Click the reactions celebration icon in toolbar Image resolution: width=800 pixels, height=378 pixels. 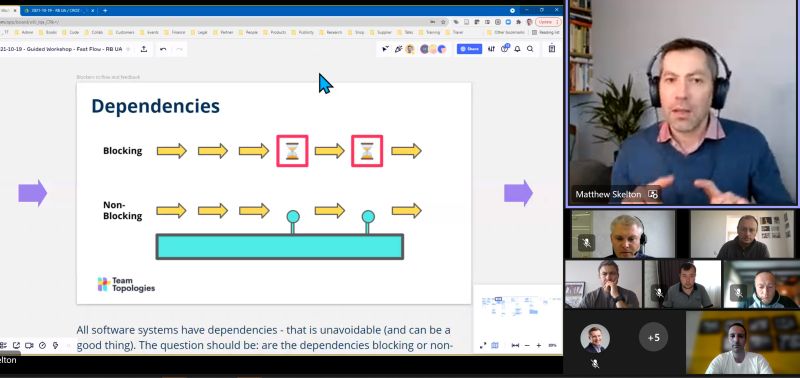[398, 49]
